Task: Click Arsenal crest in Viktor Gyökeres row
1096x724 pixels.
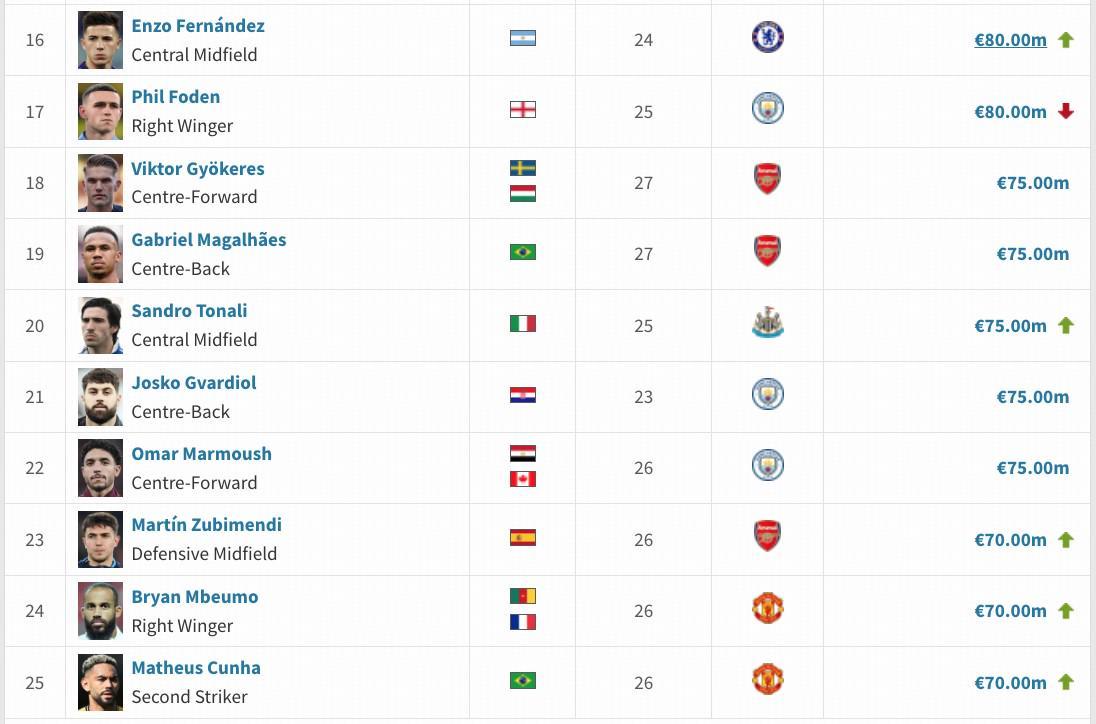Action: (767, 180)
